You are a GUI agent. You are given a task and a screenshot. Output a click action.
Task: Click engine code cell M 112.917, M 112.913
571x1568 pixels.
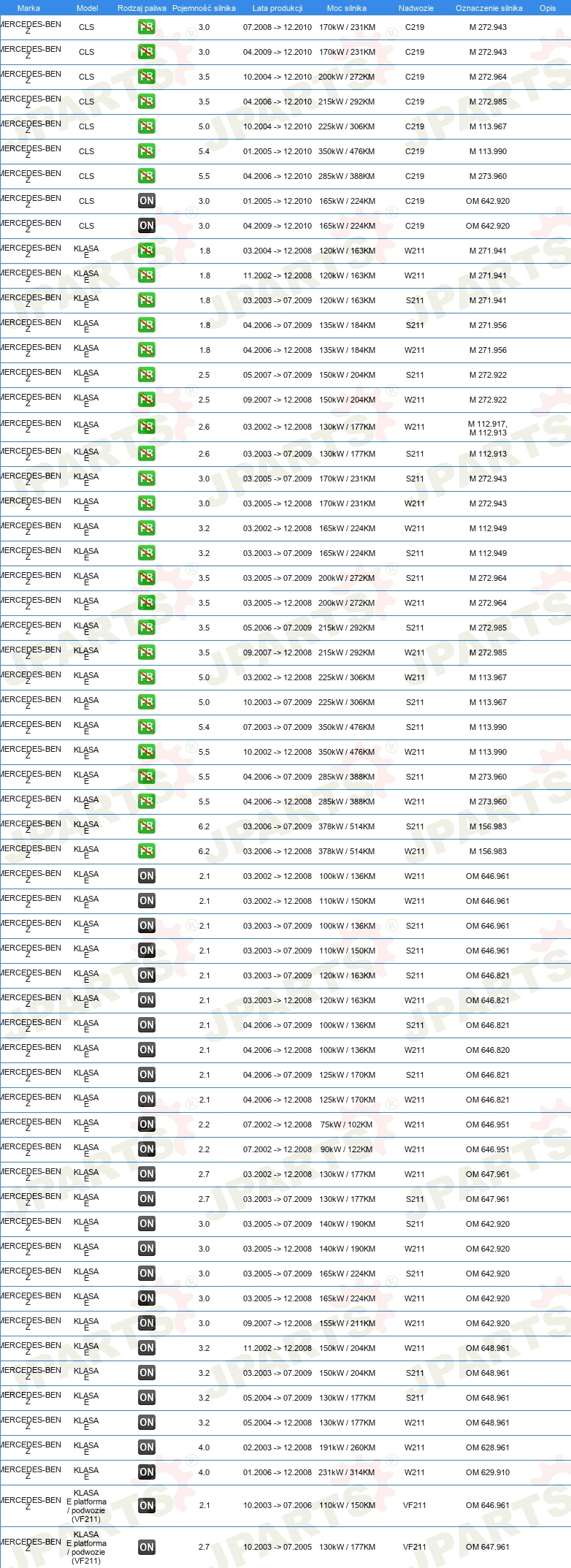pos(488,428)
